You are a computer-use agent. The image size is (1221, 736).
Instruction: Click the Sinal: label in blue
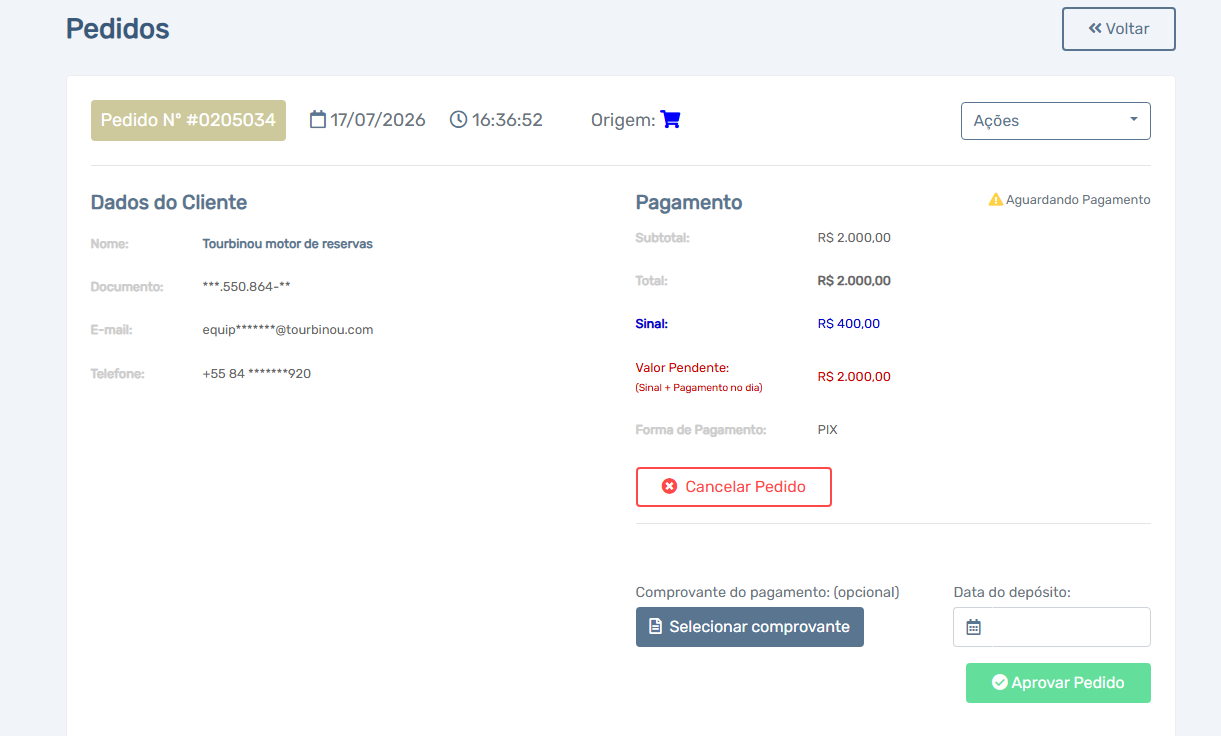tap(651, 324)
